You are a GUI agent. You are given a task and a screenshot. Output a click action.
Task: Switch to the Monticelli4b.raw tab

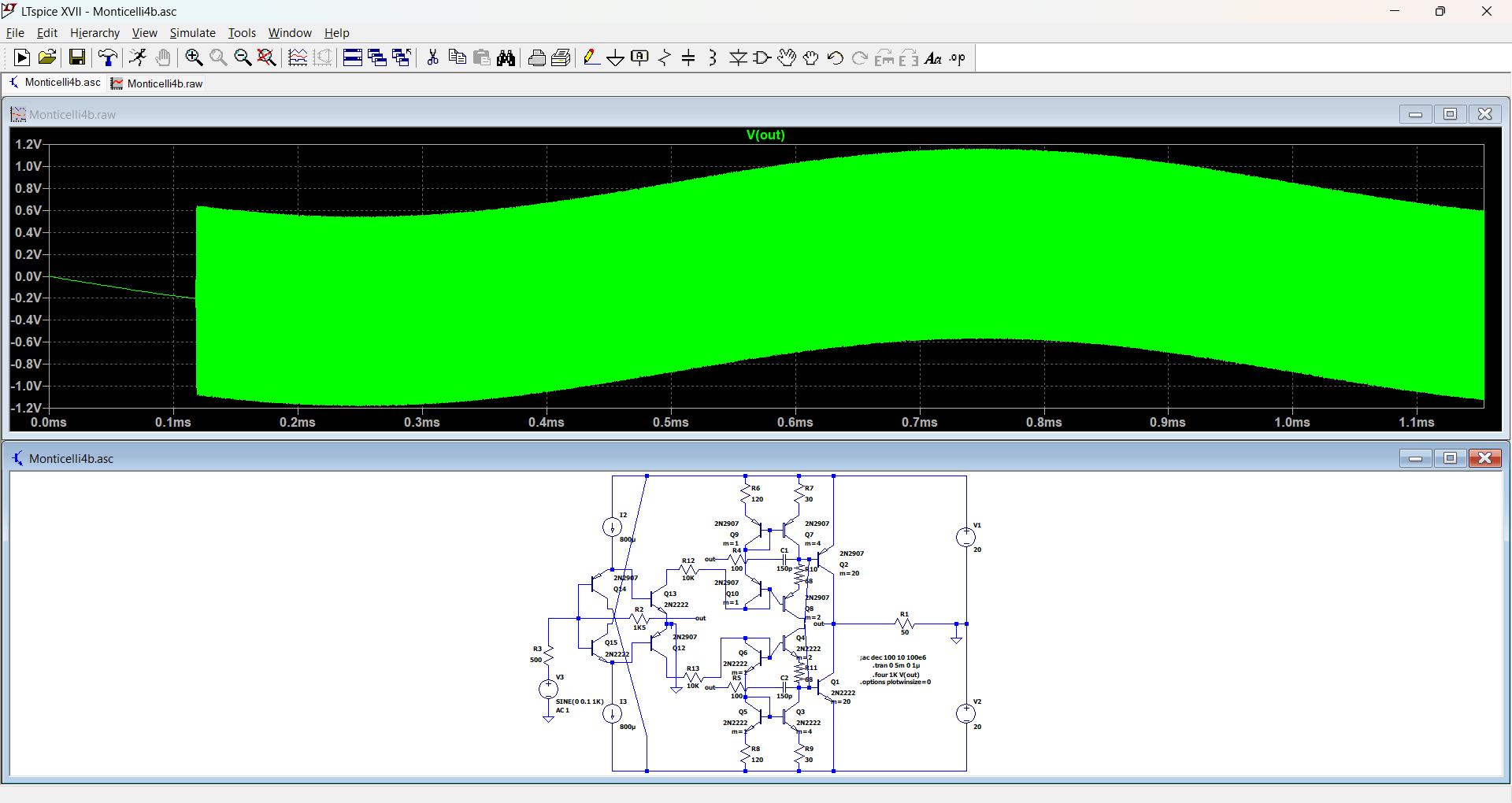point(157,83)
